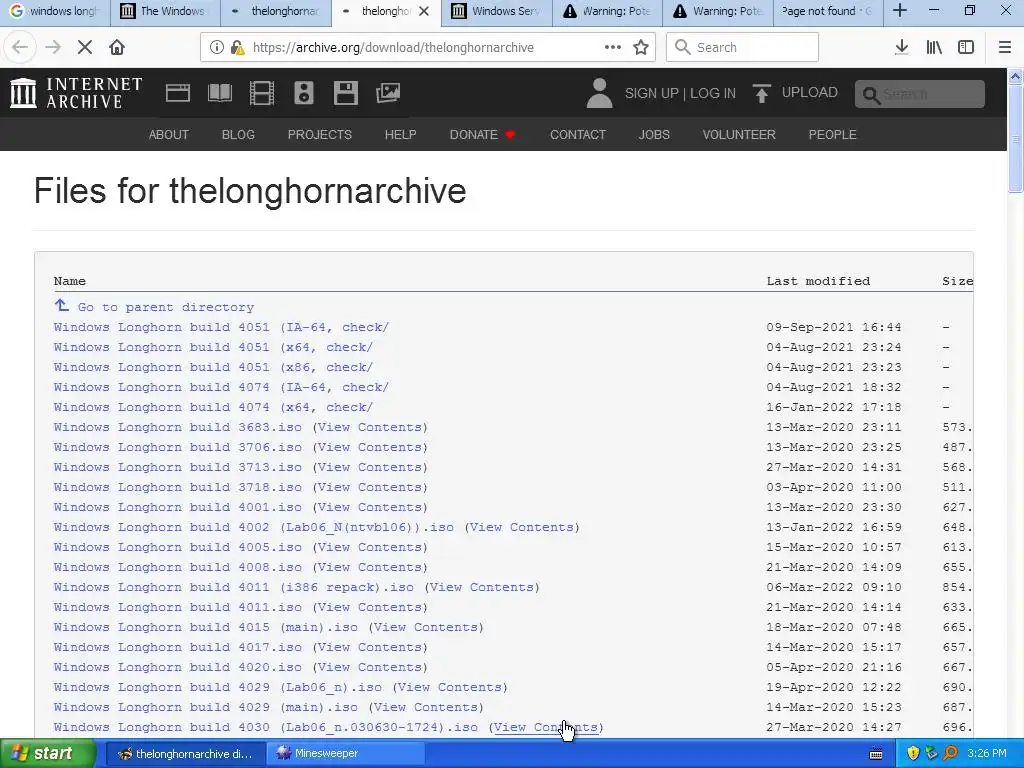Switch to 'windows longhorn' Google tab
The width and height of the screenshot is (1024, 768).
coord(55,11)
